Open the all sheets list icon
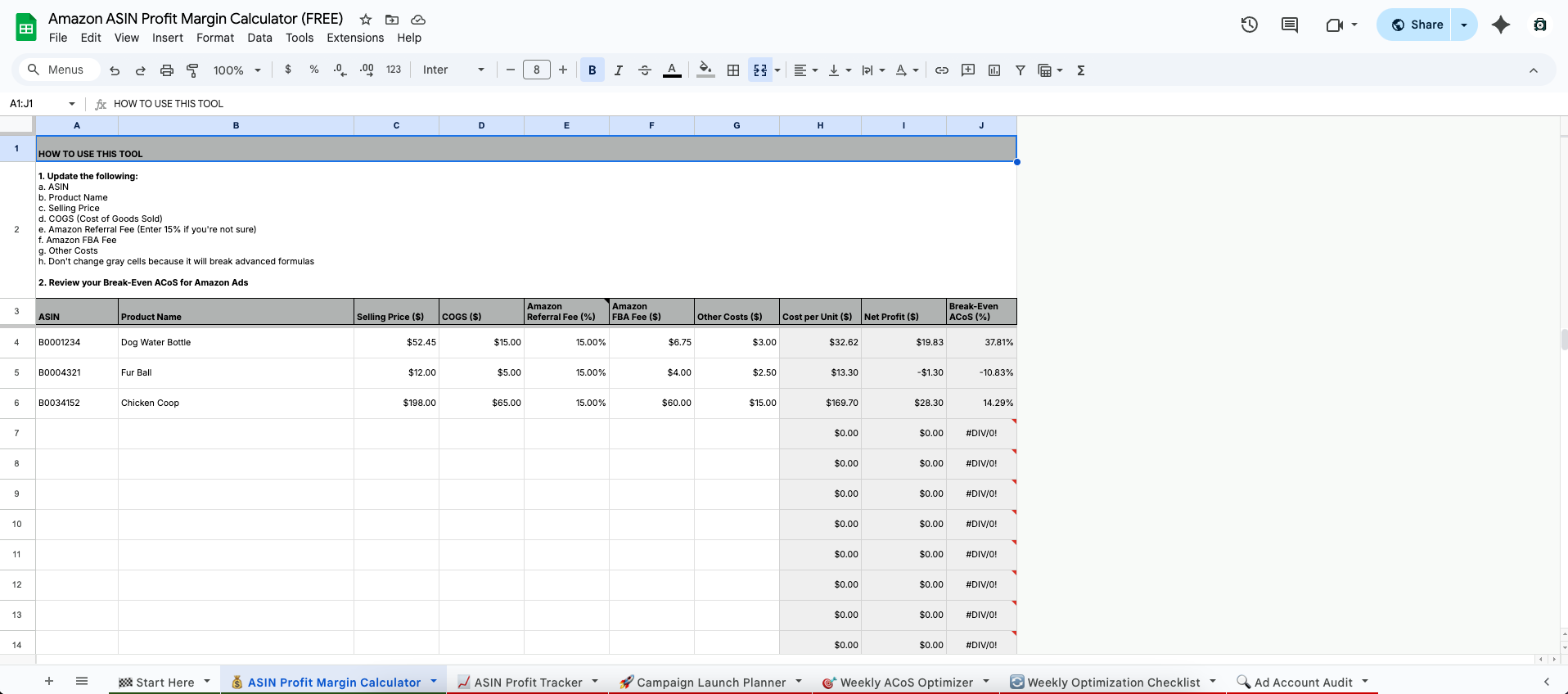This screenshot has width=1568, height=694. tap(82, 681)
